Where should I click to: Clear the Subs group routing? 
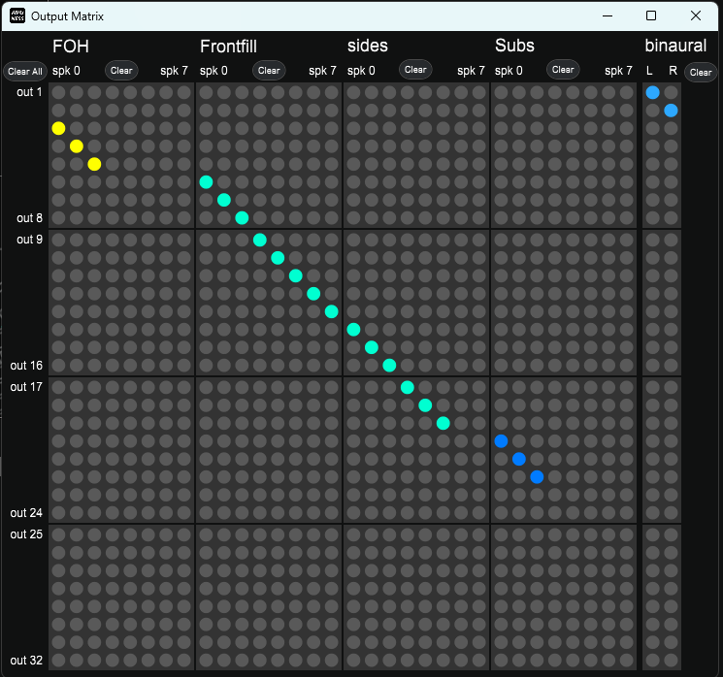click(563, 70)
